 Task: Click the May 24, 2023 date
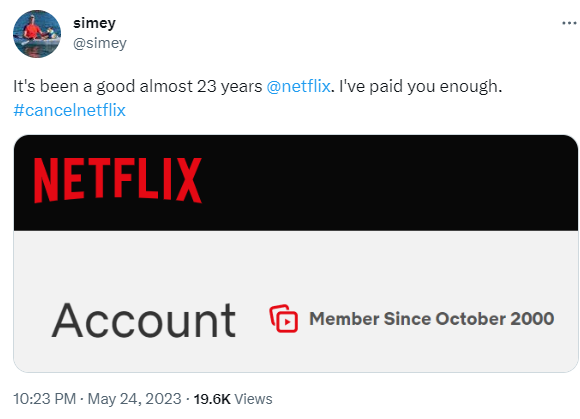pos(135,399)
